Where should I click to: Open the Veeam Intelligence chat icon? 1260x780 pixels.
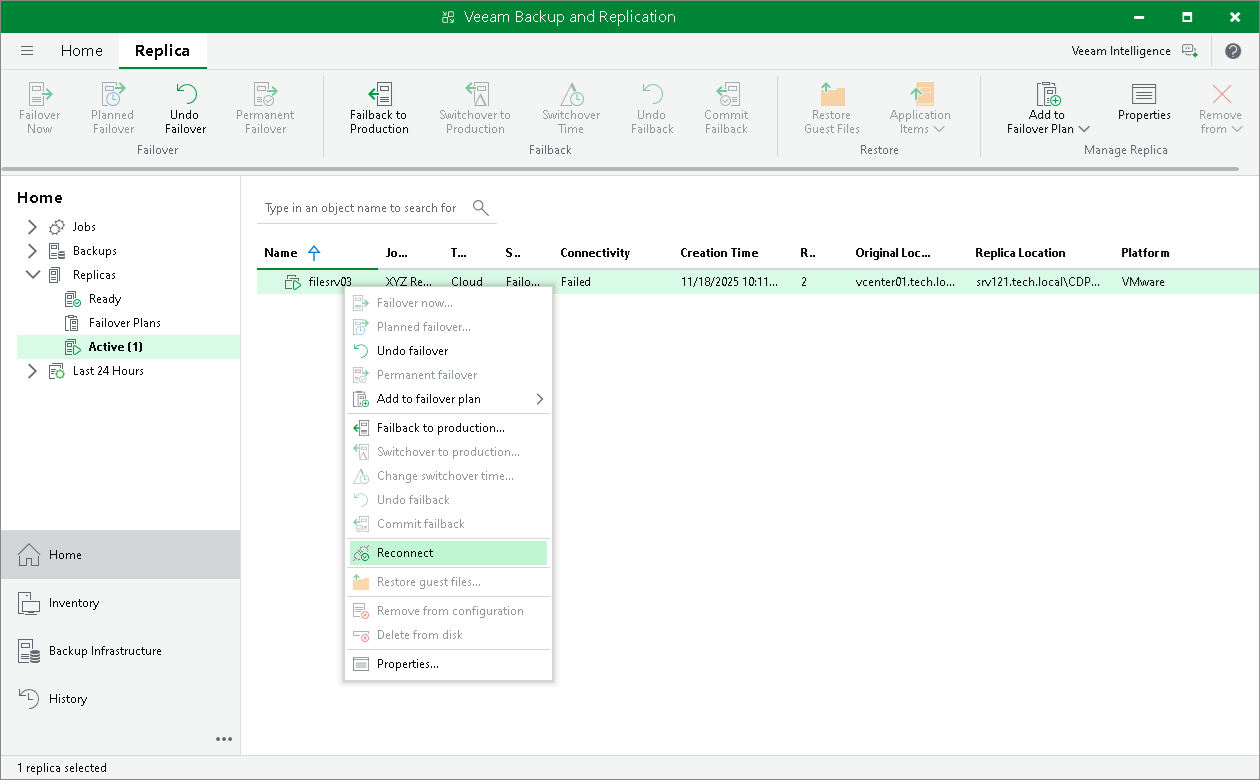coord(1191,50)
